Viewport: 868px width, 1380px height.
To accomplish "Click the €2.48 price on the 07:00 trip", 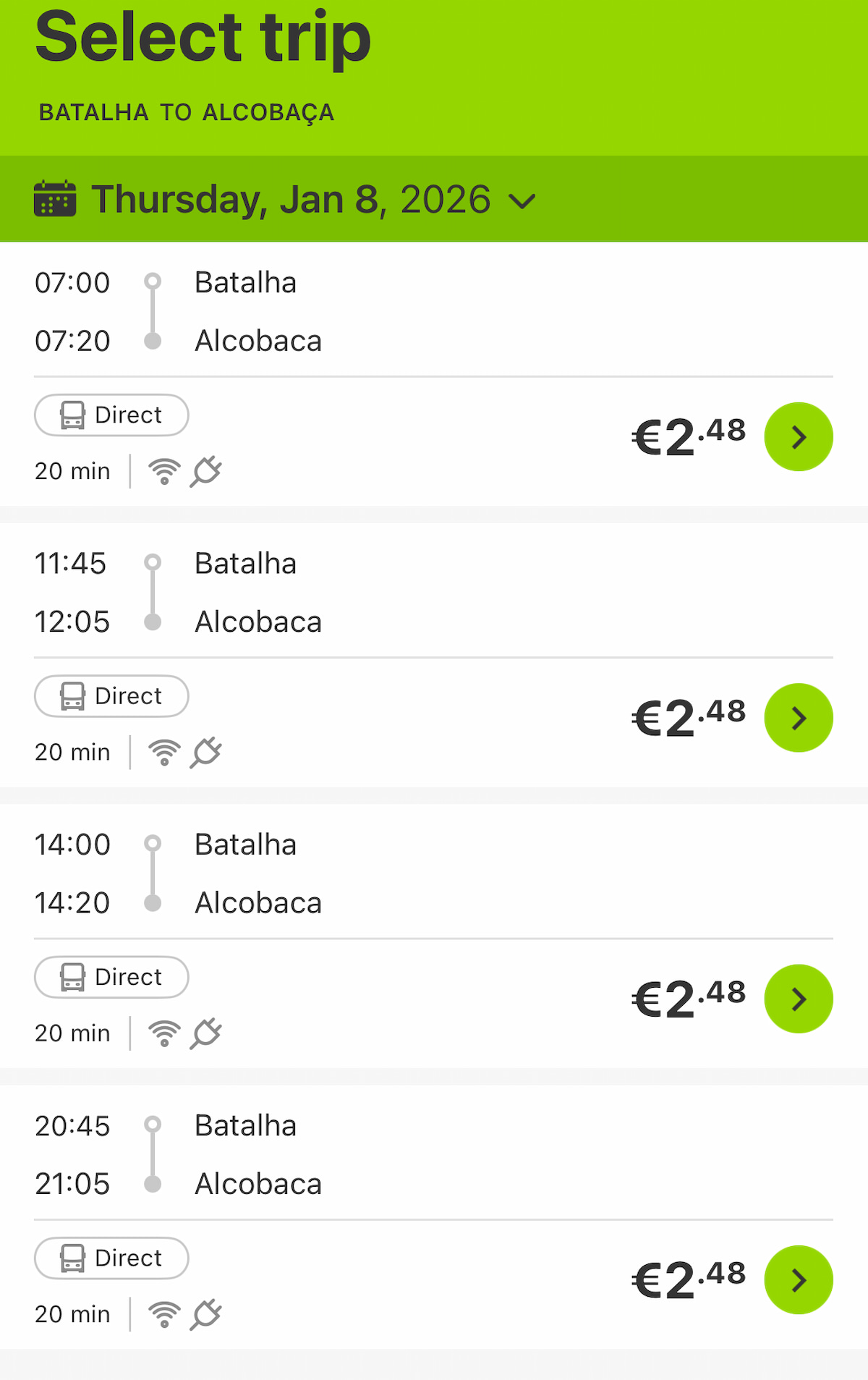I will tap(689, 437).
